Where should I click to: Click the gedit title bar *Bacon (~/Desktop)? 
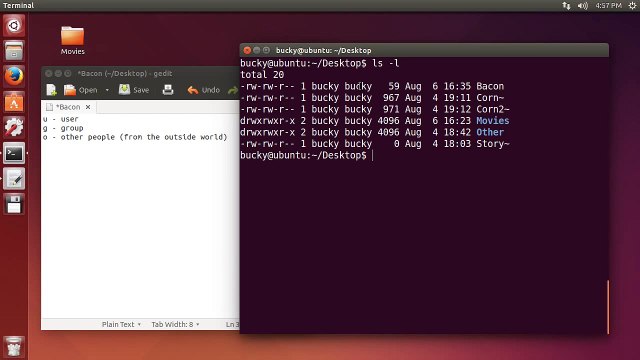tap(124, 73)
